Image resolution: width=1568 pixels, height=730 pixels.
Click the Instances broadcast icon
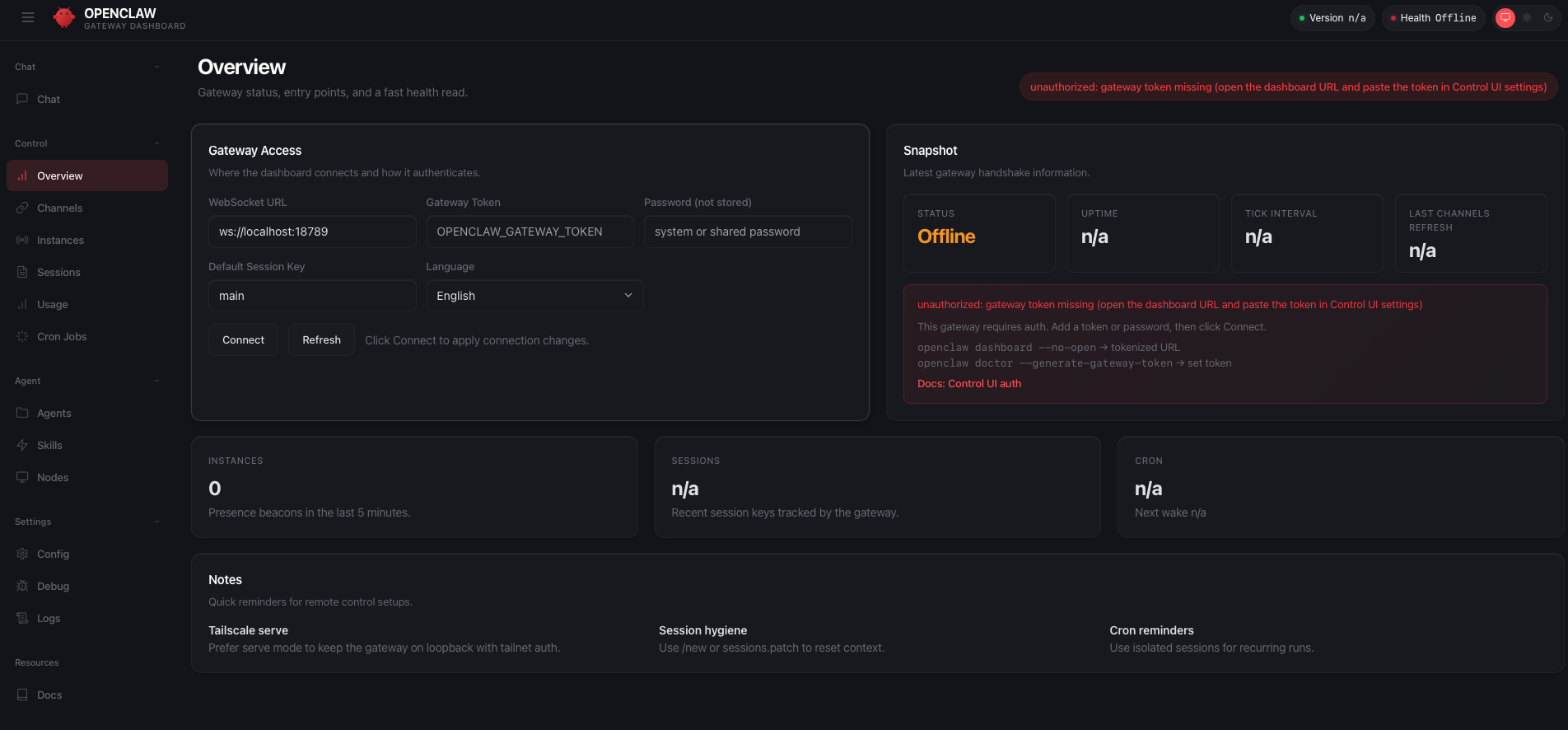point(22,240)
